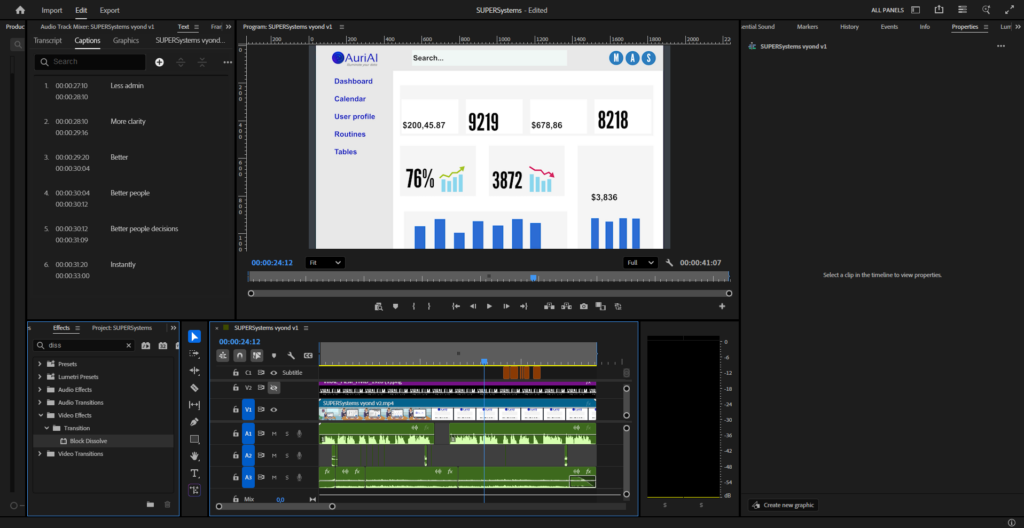Click timeline caption track options CC icon
1024x528 pixels.
[308, 355]
